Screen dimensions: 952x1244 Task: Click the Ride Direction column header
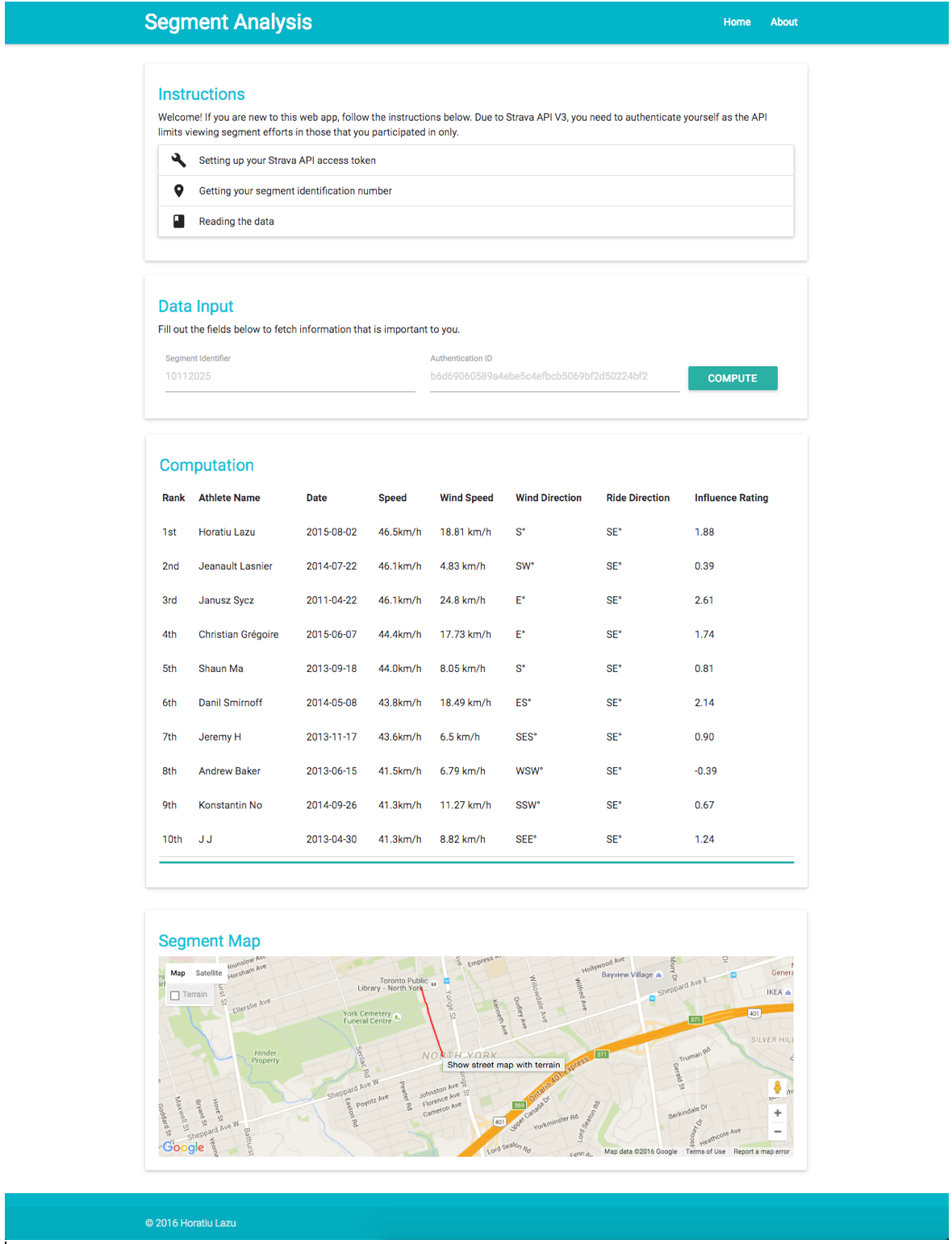pos(638,498)
